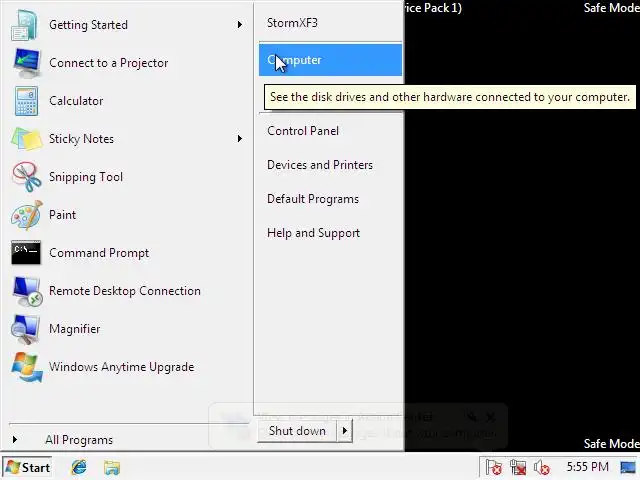The image size is (640, 480).
Task: Click the Magnifier label text
Action: click(75, 329)
